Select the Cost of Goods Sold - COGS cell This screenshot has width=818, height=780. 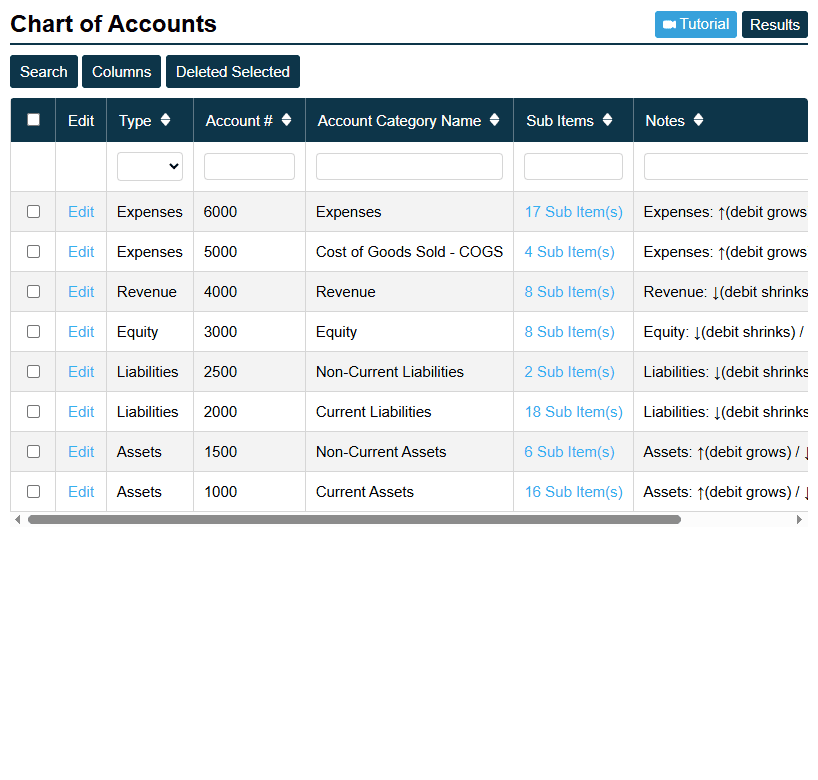click(x=410, y=252)
